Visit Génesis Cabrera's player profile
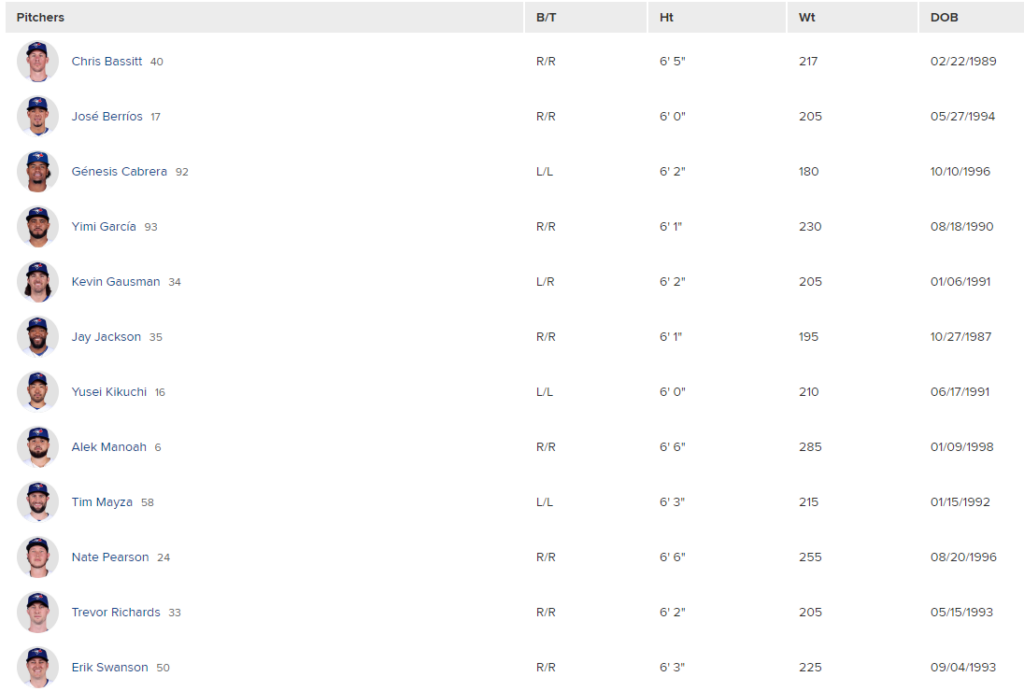 pyautogui.click(x=119, y=172)
